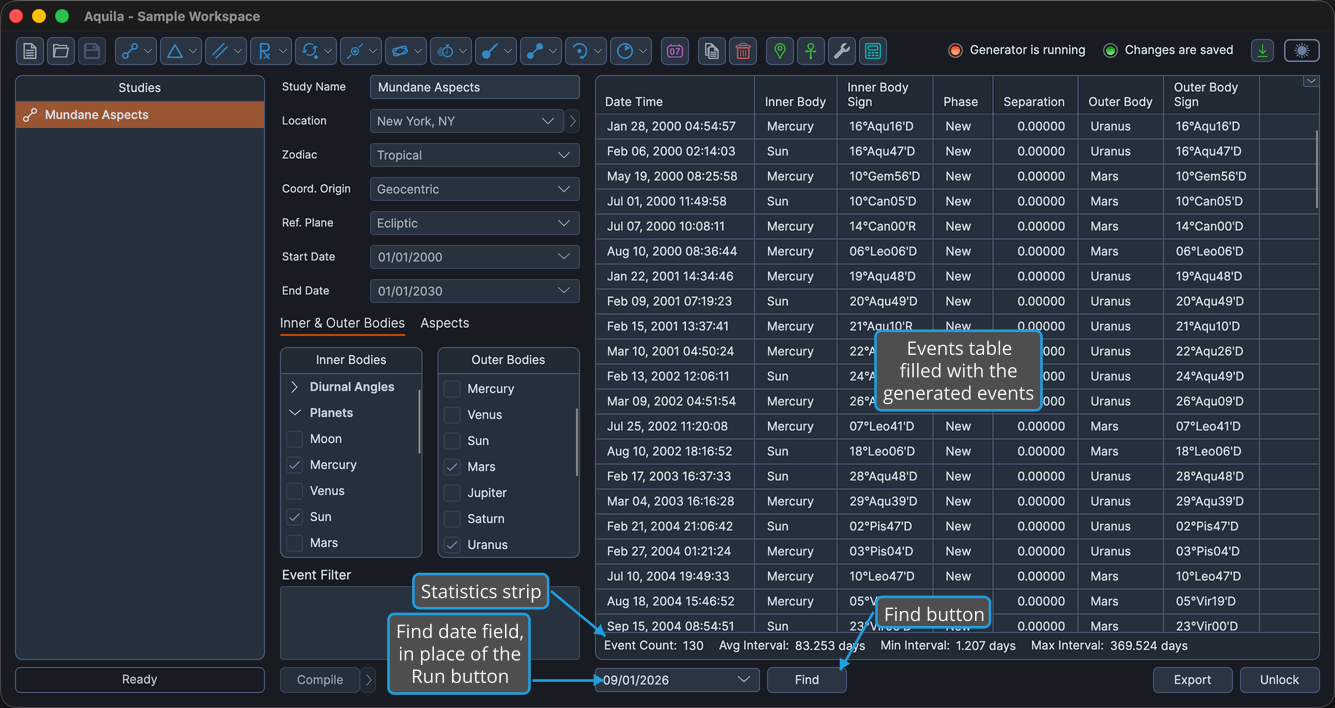Click the green ankh toolbar icon
This screenshot has width=1335, height=708.
coord(811,51)
